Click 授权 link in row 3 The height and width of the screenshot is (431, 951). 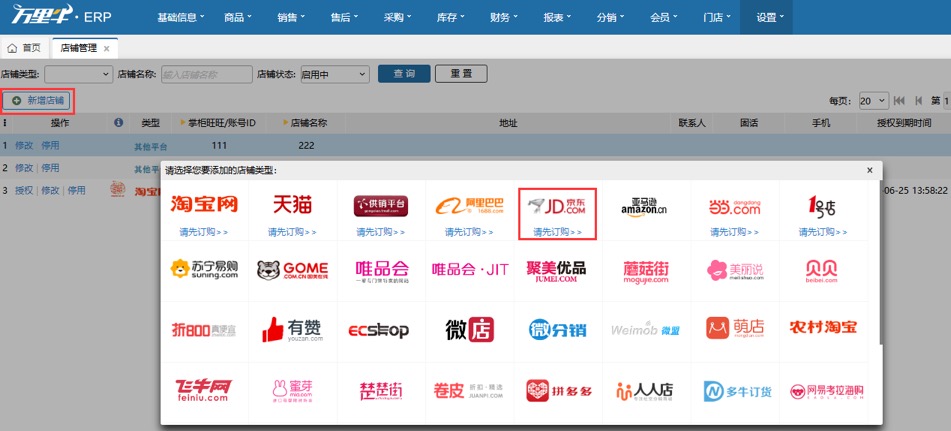click(24, 190)
